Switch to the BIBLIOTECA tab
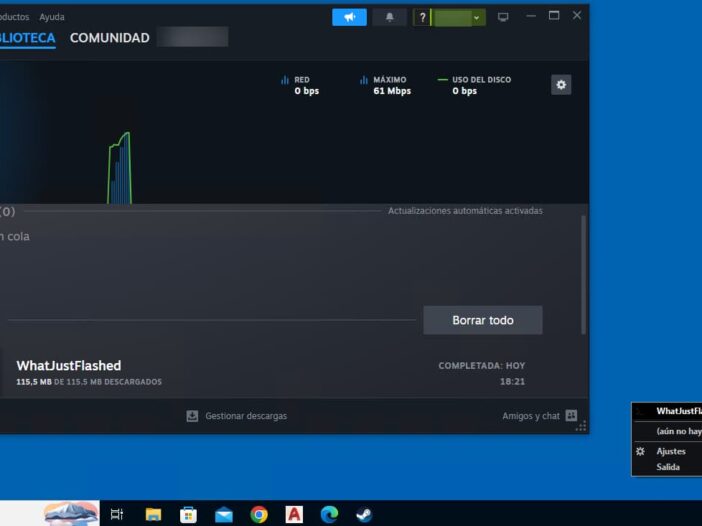Screen dimensions: 702x526 [28, 38]
